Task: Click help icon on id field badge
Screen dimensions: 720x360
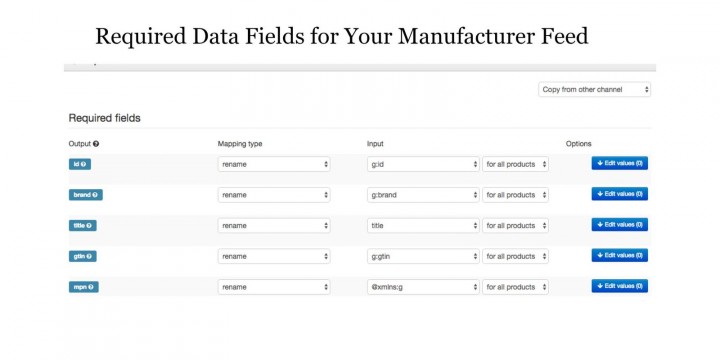Action: pyautogui.click(x=84, y=164)
